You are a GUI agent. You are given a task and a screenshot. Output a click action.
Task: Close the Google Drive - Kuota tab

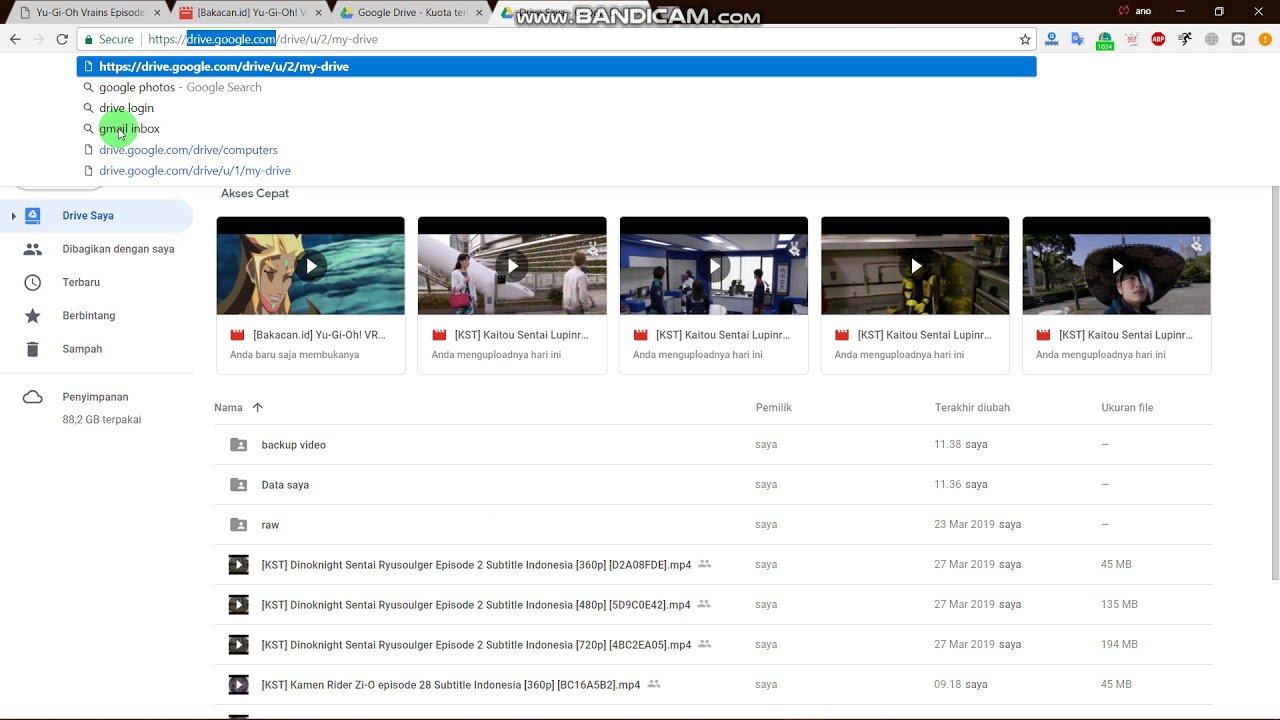(x=479, y=13)
